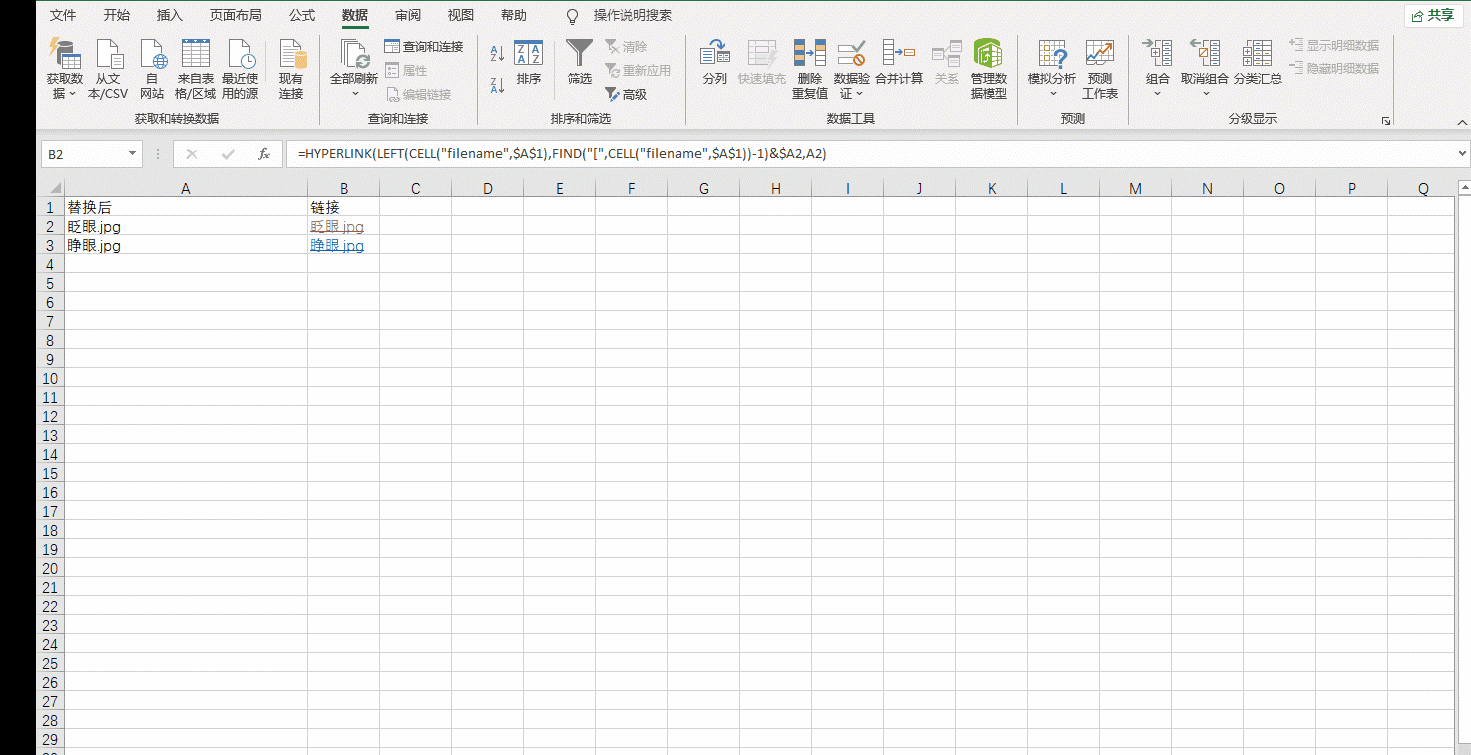Switch to Review (审阅) tab

(408, 15)
